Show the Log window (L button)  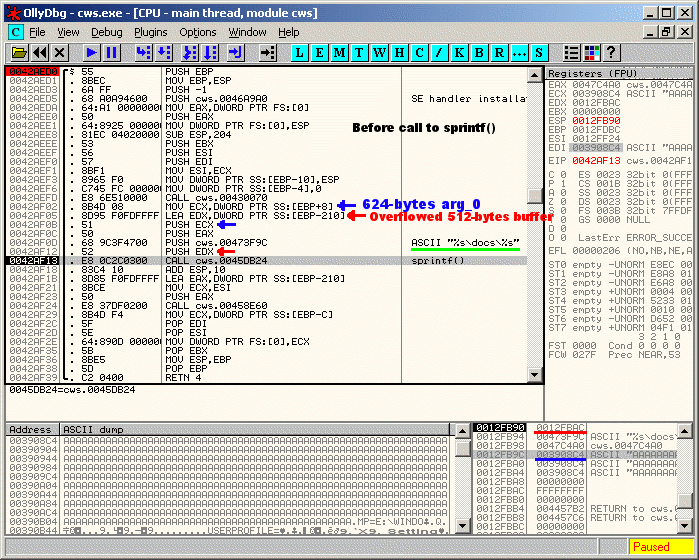pos(300,53)
